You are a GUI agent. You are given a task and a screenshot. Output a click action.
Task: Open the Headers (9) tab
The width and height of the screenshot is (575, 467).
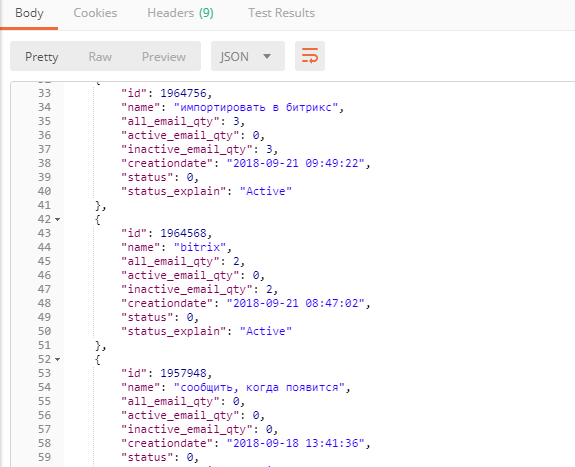pyautogui.click(x=180, y=13)
